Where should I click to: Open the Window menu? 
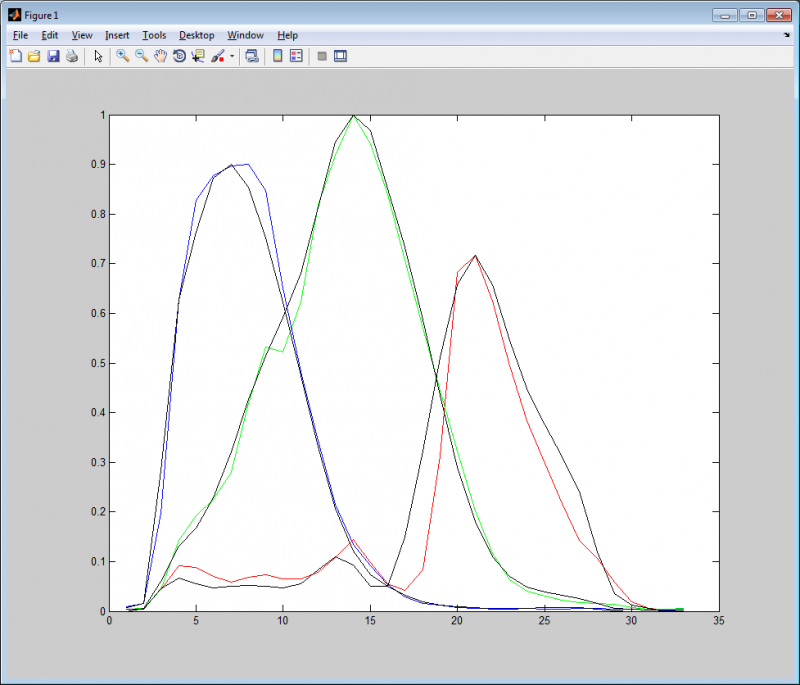point(245,35)
